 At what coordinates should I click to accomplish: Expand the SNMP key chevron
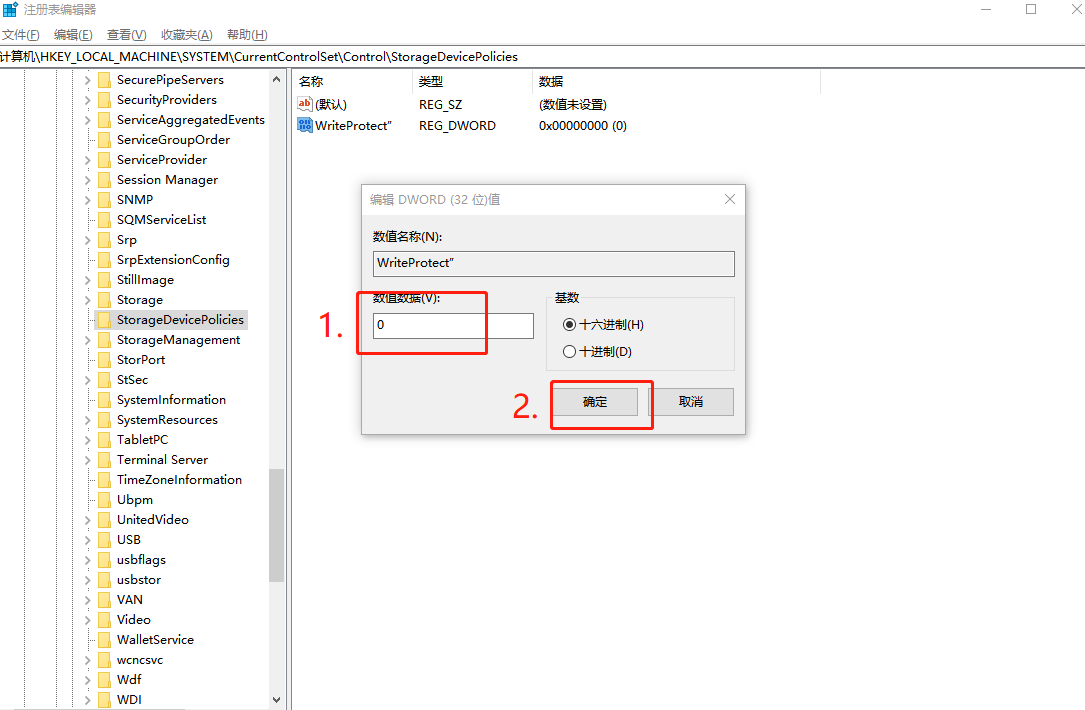(87, 200)
